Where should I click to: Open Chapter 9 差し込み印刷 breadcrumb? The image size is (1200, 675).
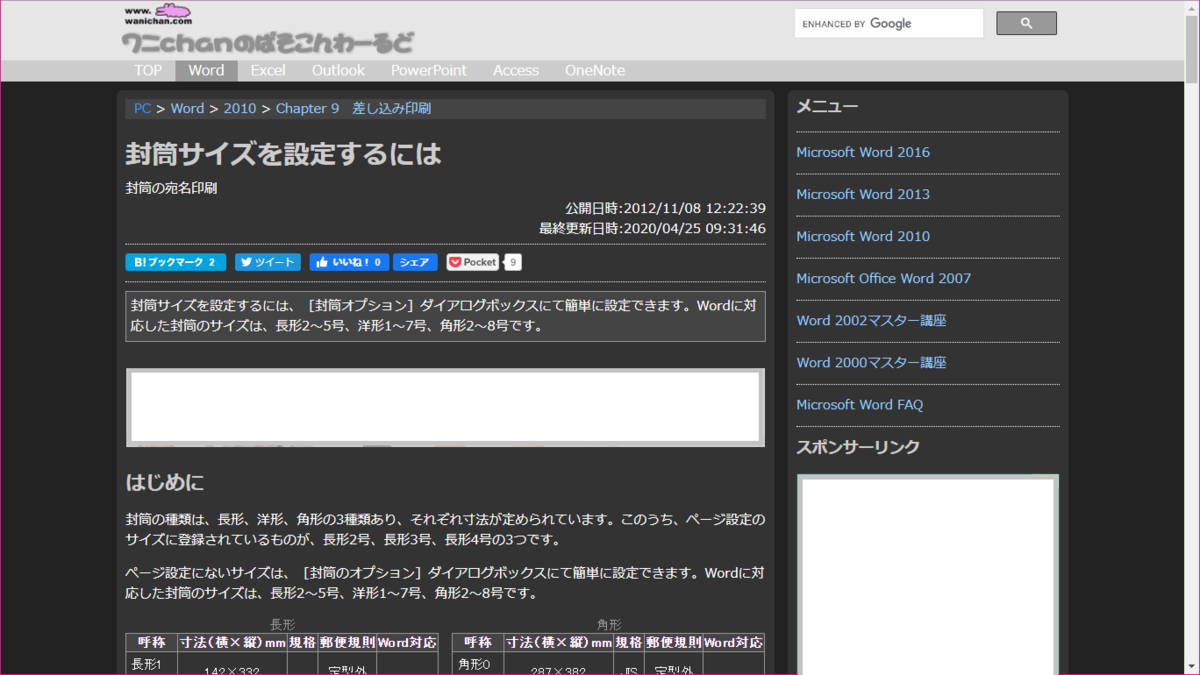point(353,108)
